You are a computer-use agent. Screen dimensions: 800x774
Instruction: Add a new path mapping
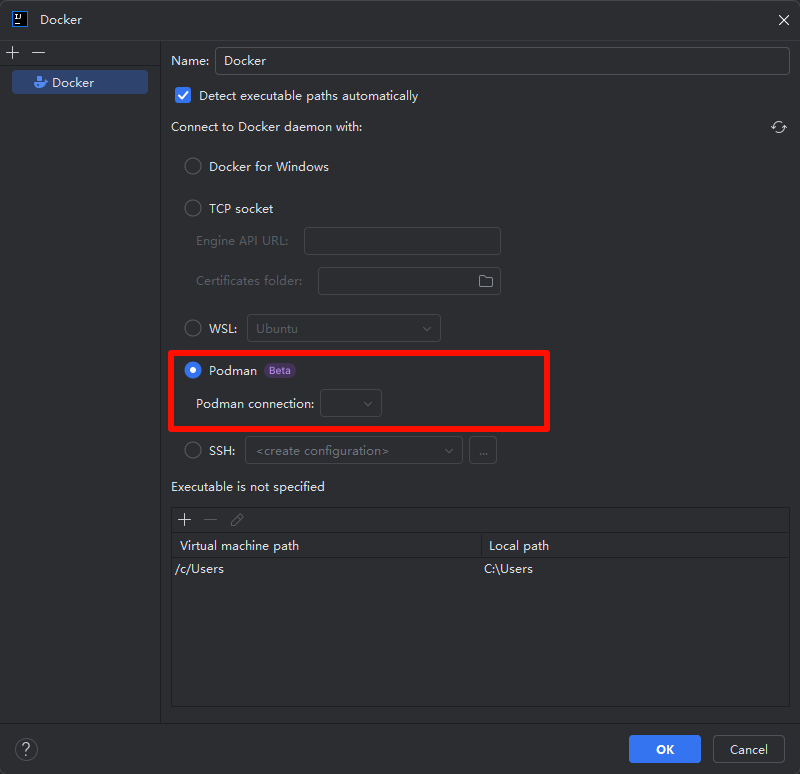click(184, 520)
